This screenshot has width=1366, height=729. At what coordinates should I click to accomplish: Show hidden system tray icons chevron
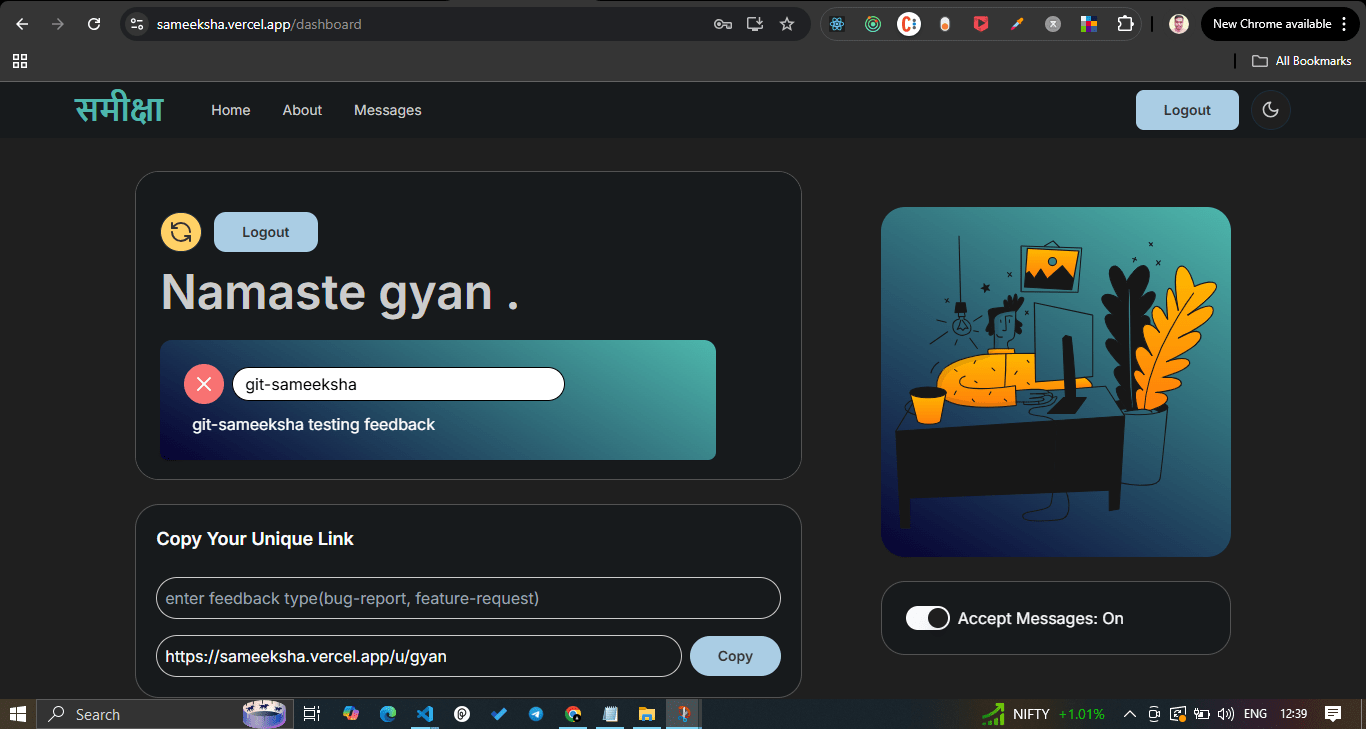[x=1130, y=714]
